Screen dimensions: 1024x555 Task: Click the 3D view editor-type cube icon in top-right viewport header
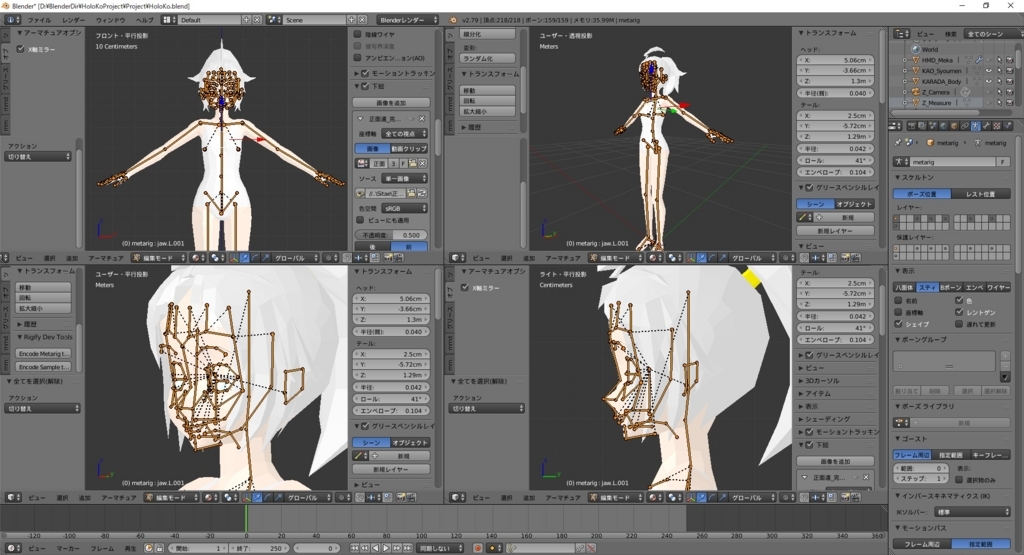tap(456, 258)
